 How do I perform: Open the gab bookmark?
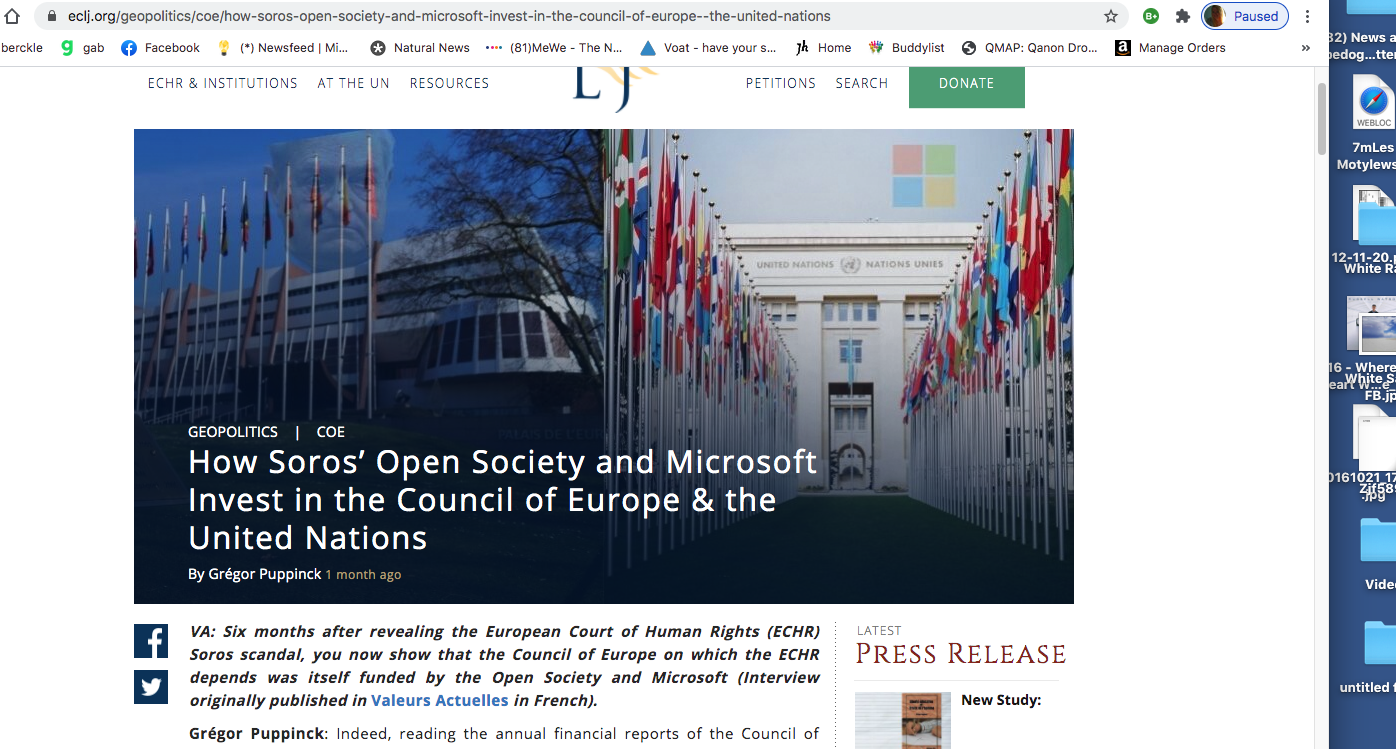click(x=82, y=47)
